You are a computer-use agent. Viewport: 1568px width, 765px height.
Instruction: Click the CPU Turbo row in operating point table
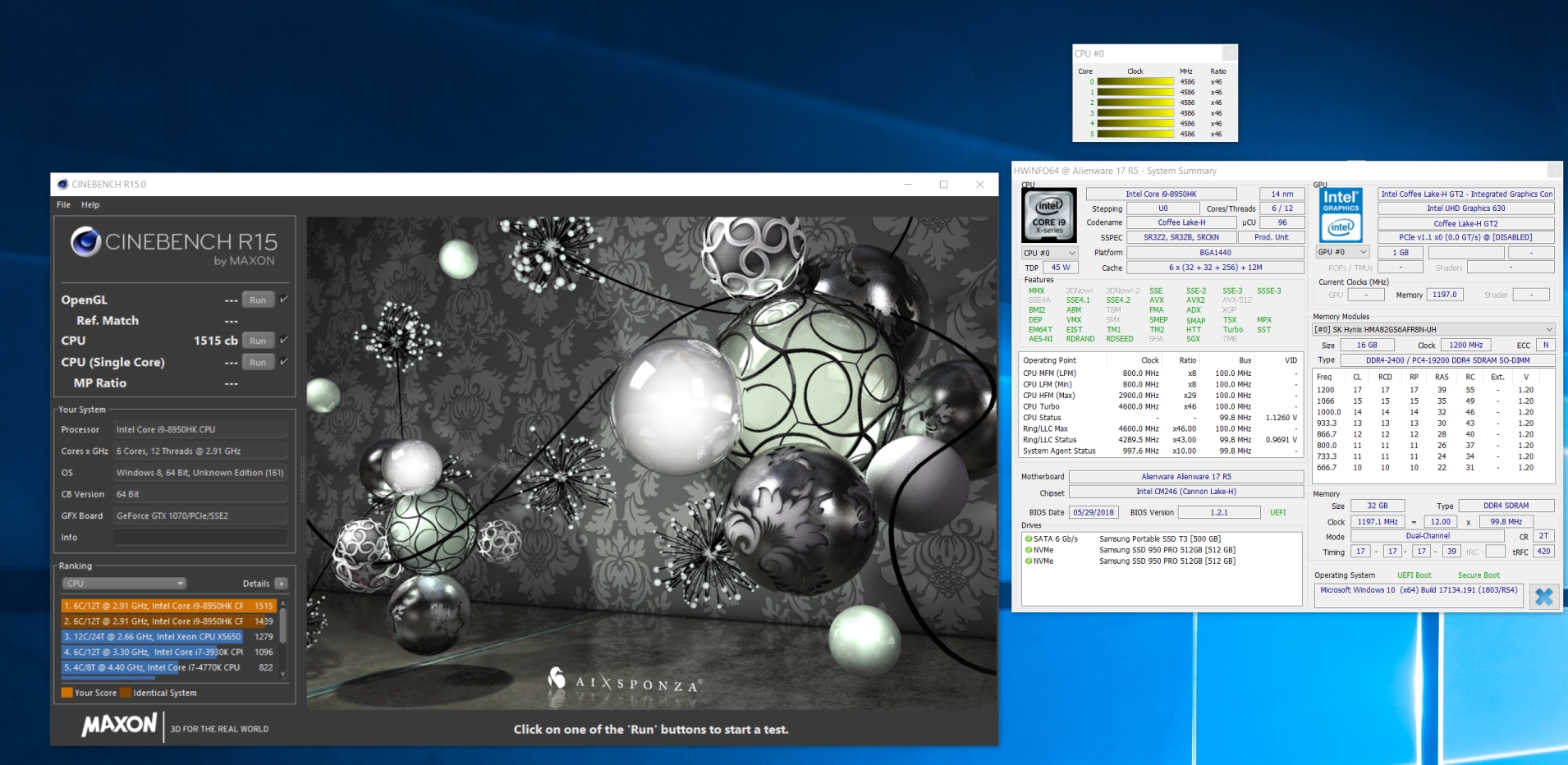(x=1160, y=406)
